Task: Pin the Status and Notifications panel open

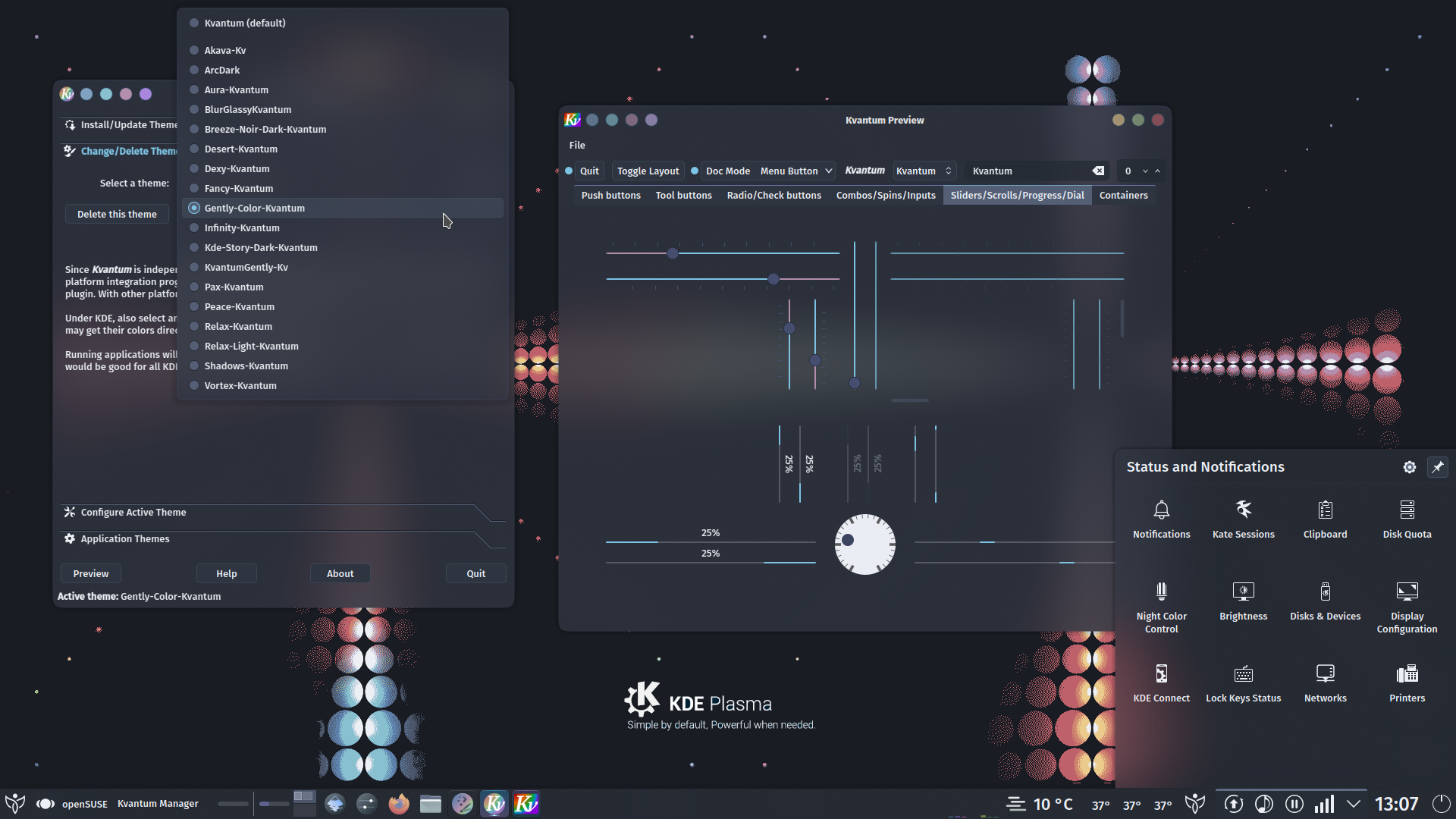Action: 1437,467
